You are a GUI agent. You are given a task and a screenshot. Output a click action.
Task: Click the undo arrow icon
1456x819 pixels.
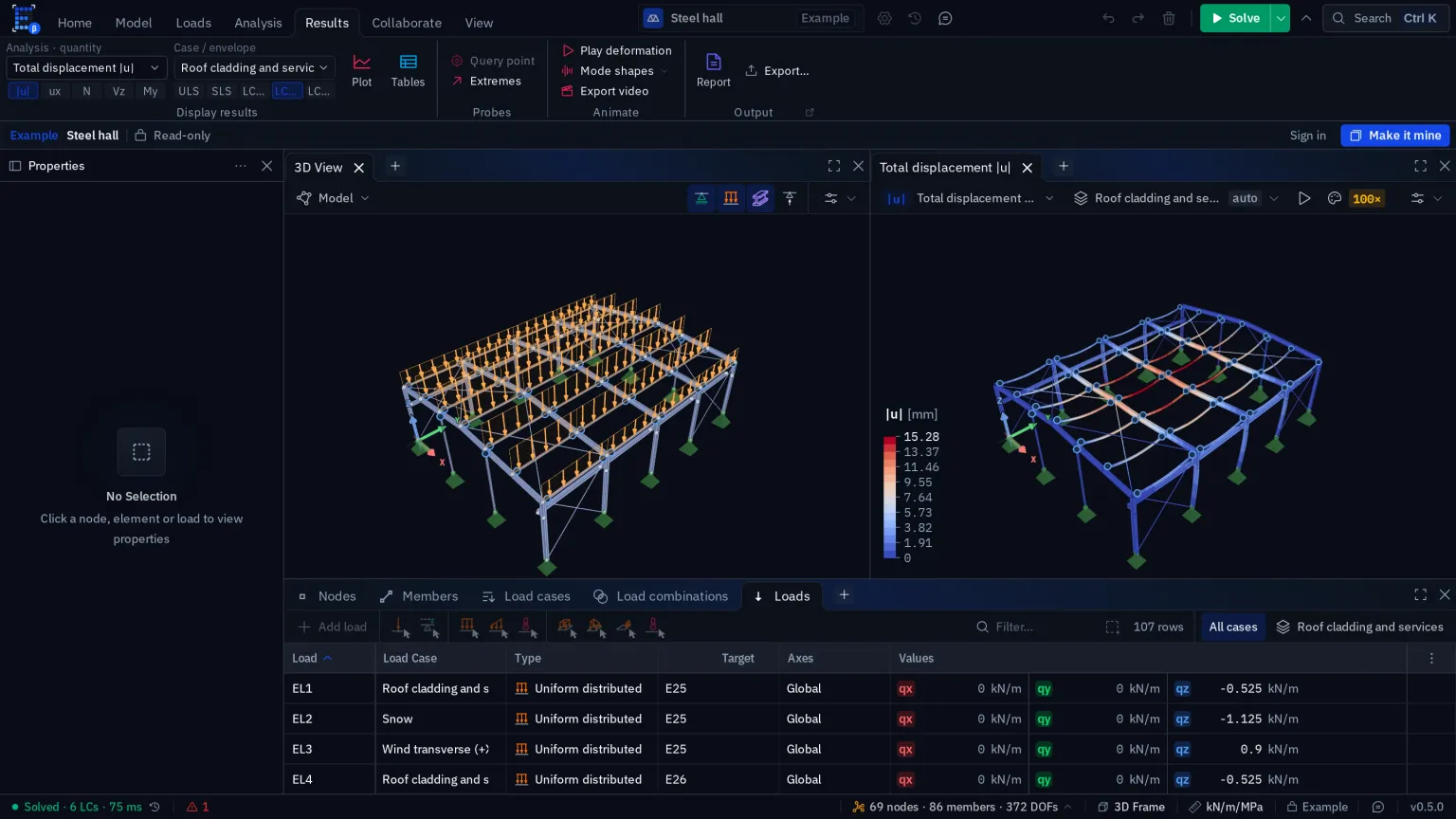pos(1108,18)
